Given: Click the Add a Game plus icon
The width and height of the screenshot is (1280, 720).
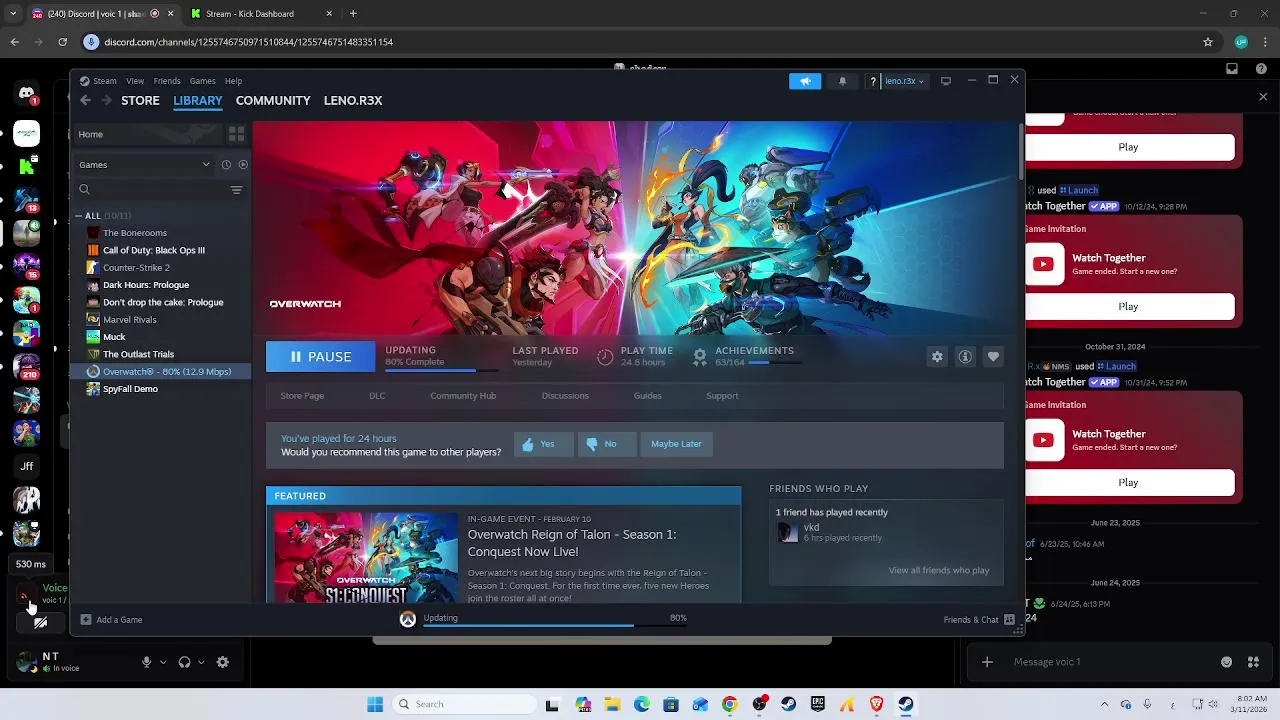Looking at the screenshot, I should point(86,620).
